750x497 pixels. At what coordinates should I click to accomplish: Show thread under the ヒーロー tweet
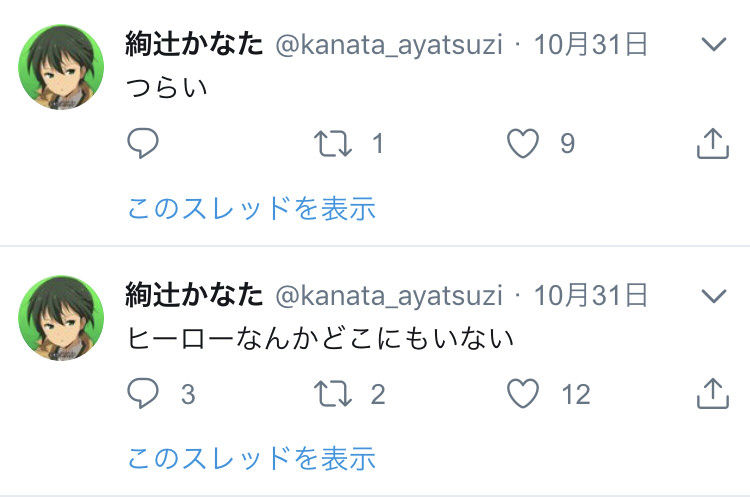pos(252,458)
